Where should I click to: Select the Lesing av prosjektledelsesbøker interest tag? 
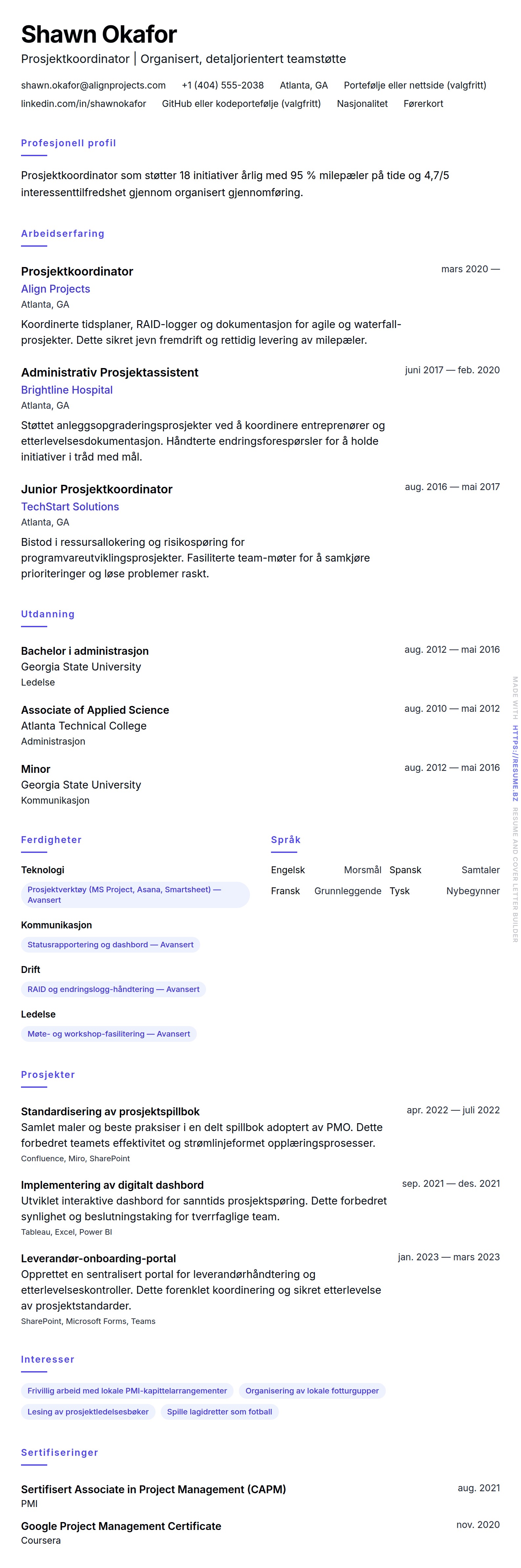(88, 1412)
